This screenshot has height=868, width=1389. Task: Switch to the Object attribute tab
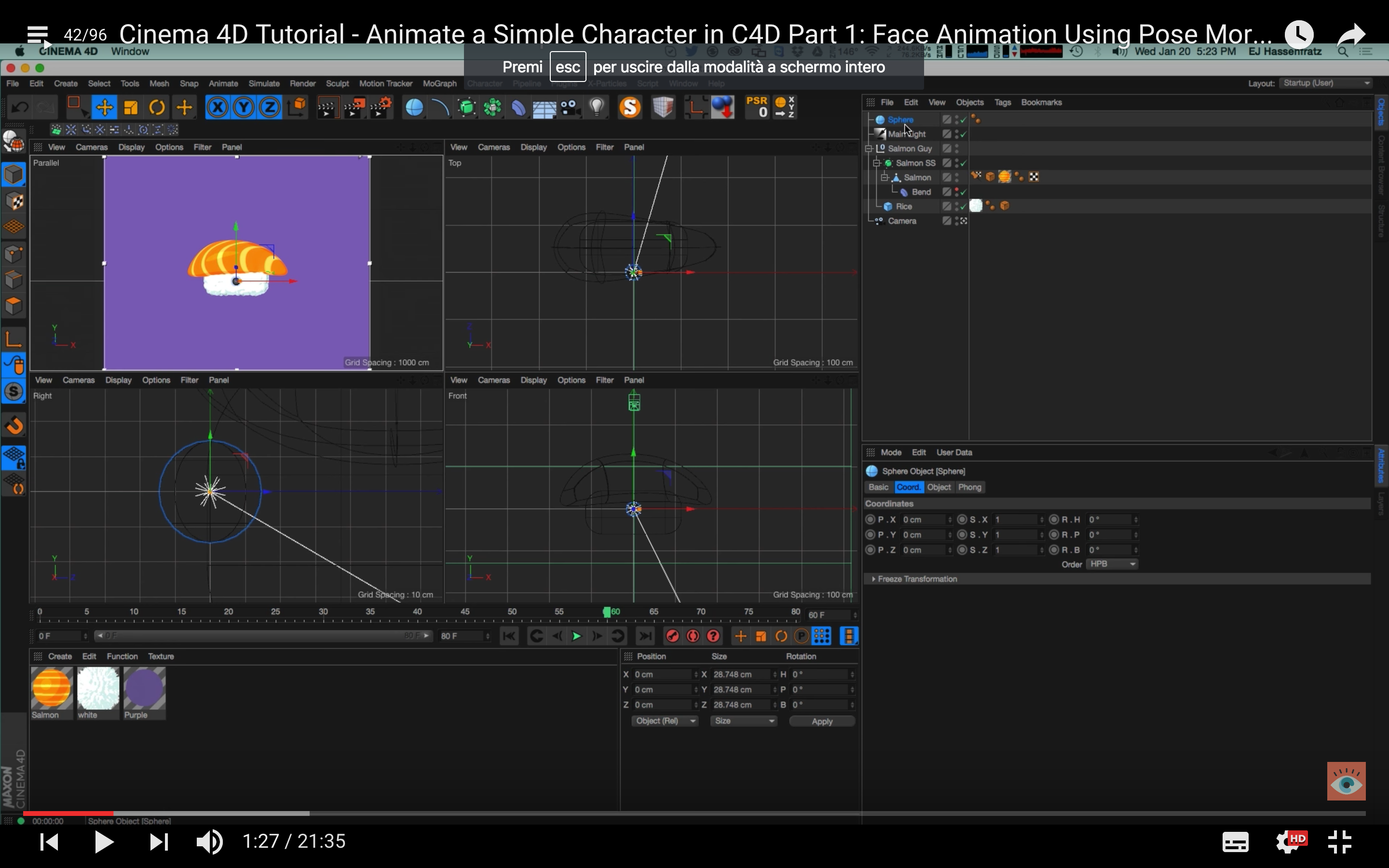pyautogui.click(x=939, y=488)
